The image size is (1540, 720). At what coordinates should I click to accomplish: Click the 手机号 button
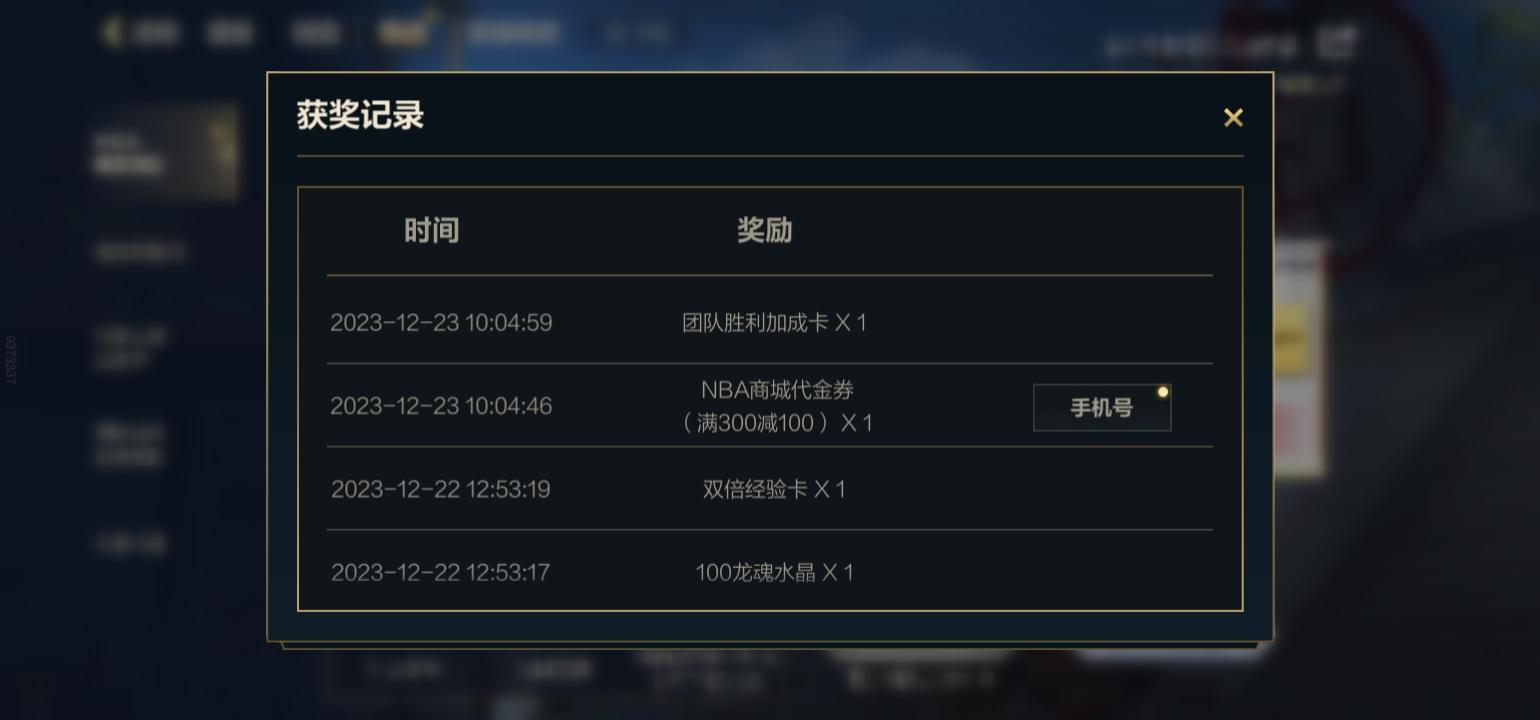tap(1102, 408)
